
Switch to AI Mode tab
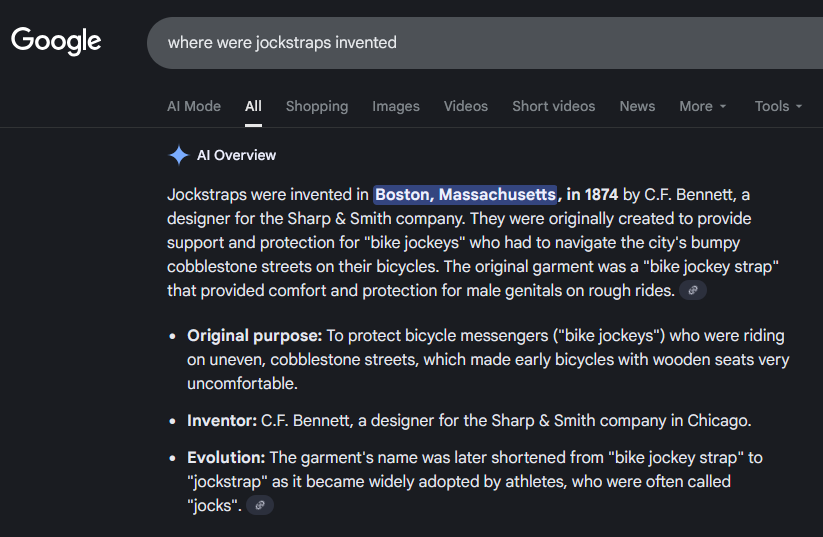point(194,106)
